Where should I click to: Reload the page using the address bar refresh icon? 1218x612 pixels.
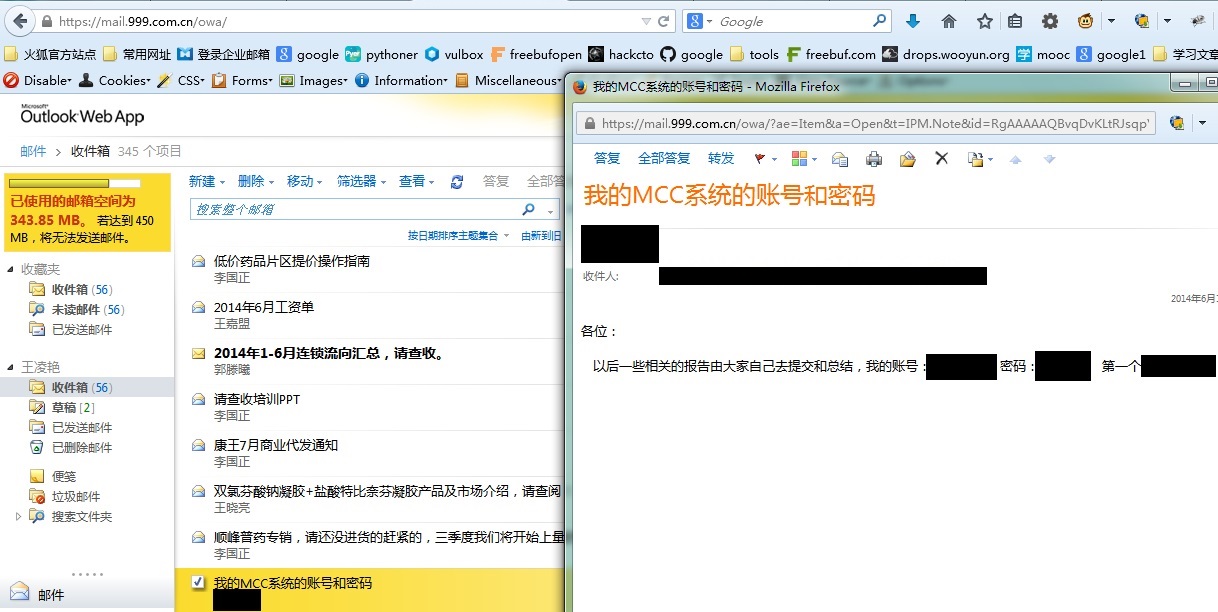[664, 21]
